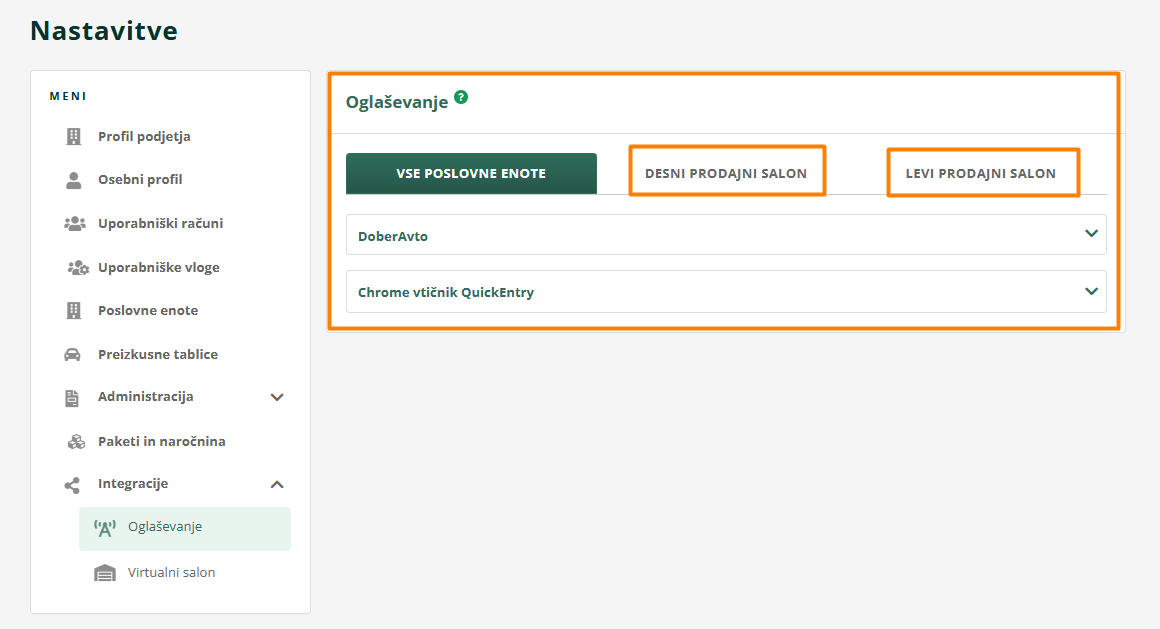Expand the Administracija submenu chevron

tap(277, 397)
